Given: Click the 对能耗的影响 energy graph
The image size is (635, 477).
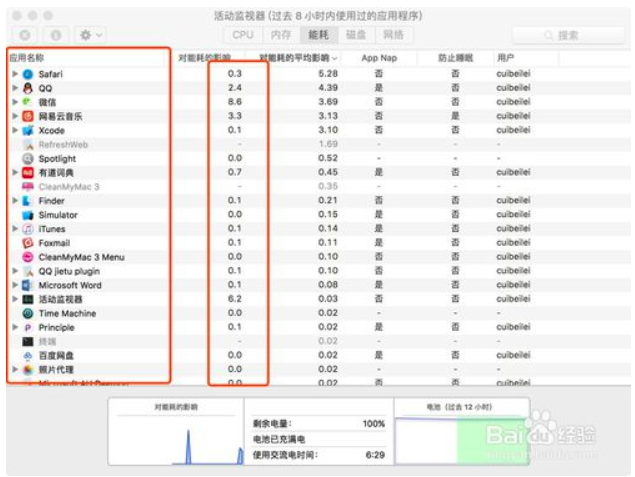Looking at the screenshot, I should [x=176, y=440].
